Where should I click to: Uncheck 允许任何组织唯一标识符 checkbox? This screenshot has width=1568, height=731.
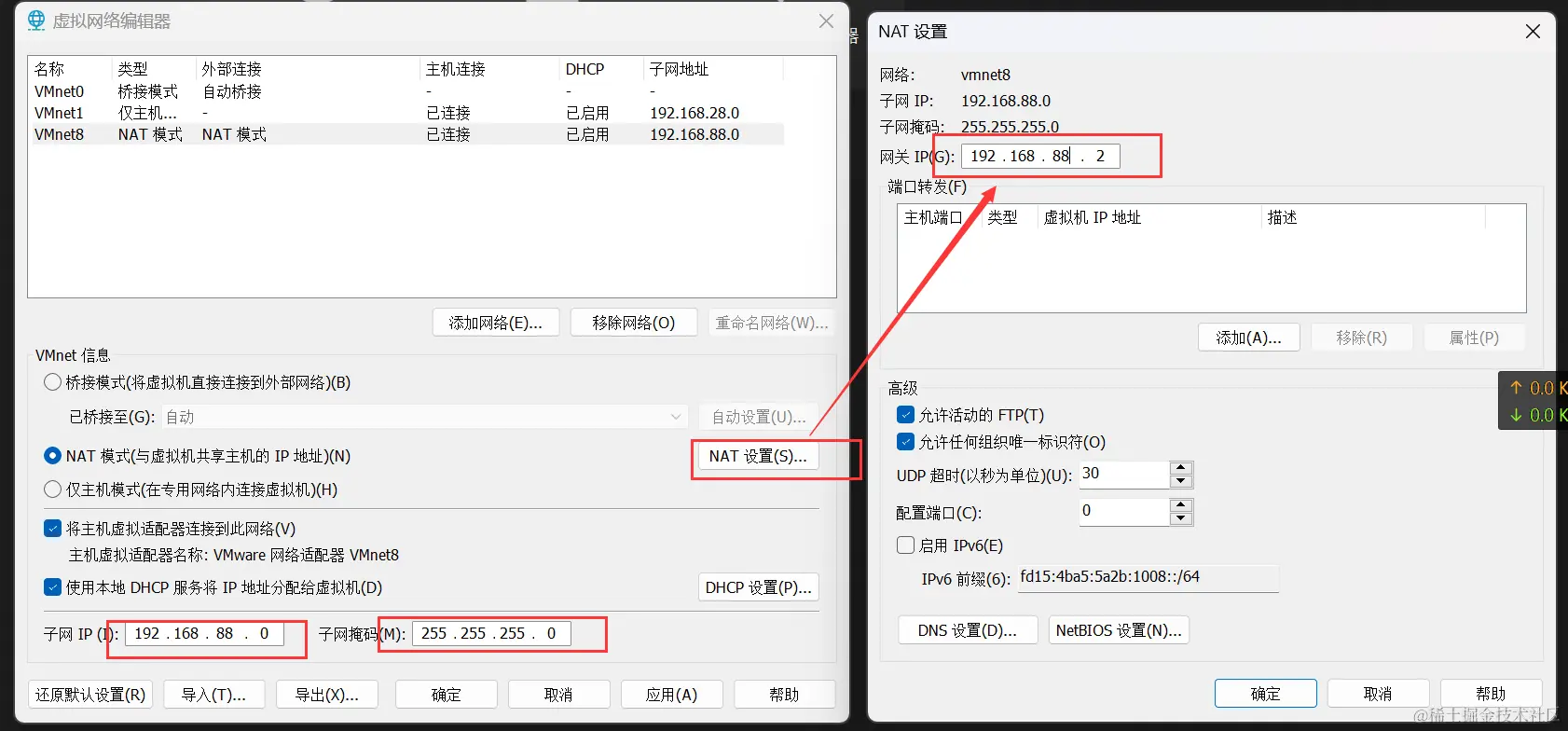[x=905, y=442]
